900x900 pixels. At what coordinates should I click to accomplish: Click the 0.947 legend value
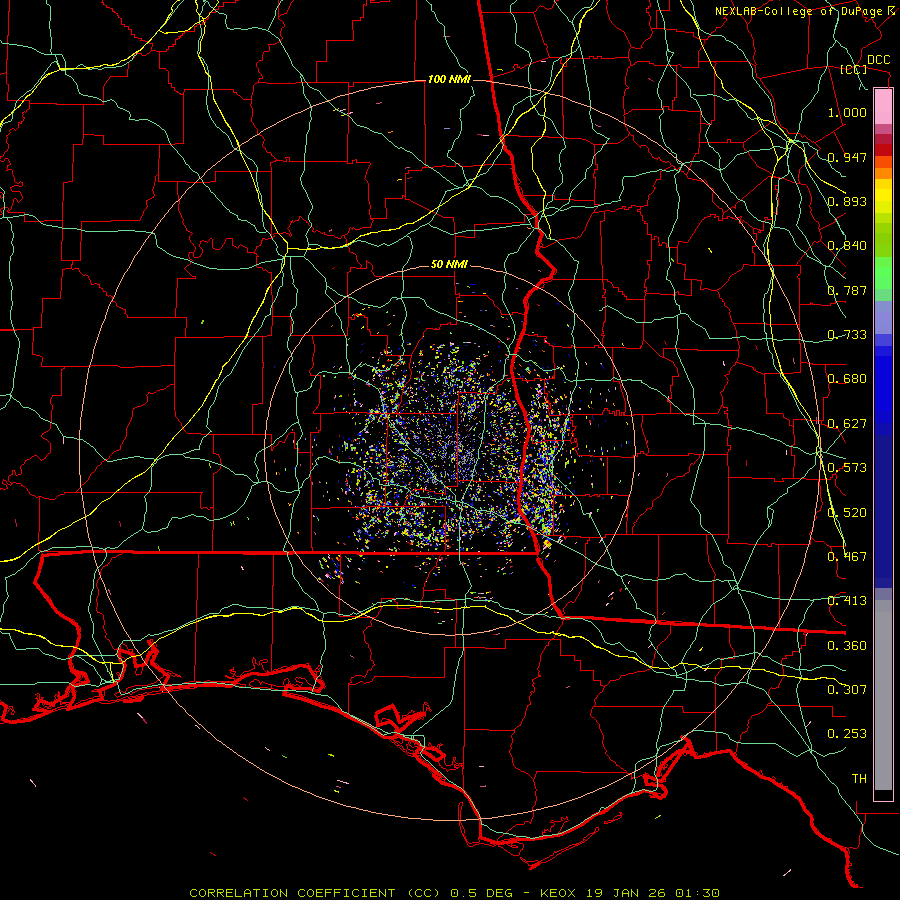pyautogui.click(x=847, y=157)
